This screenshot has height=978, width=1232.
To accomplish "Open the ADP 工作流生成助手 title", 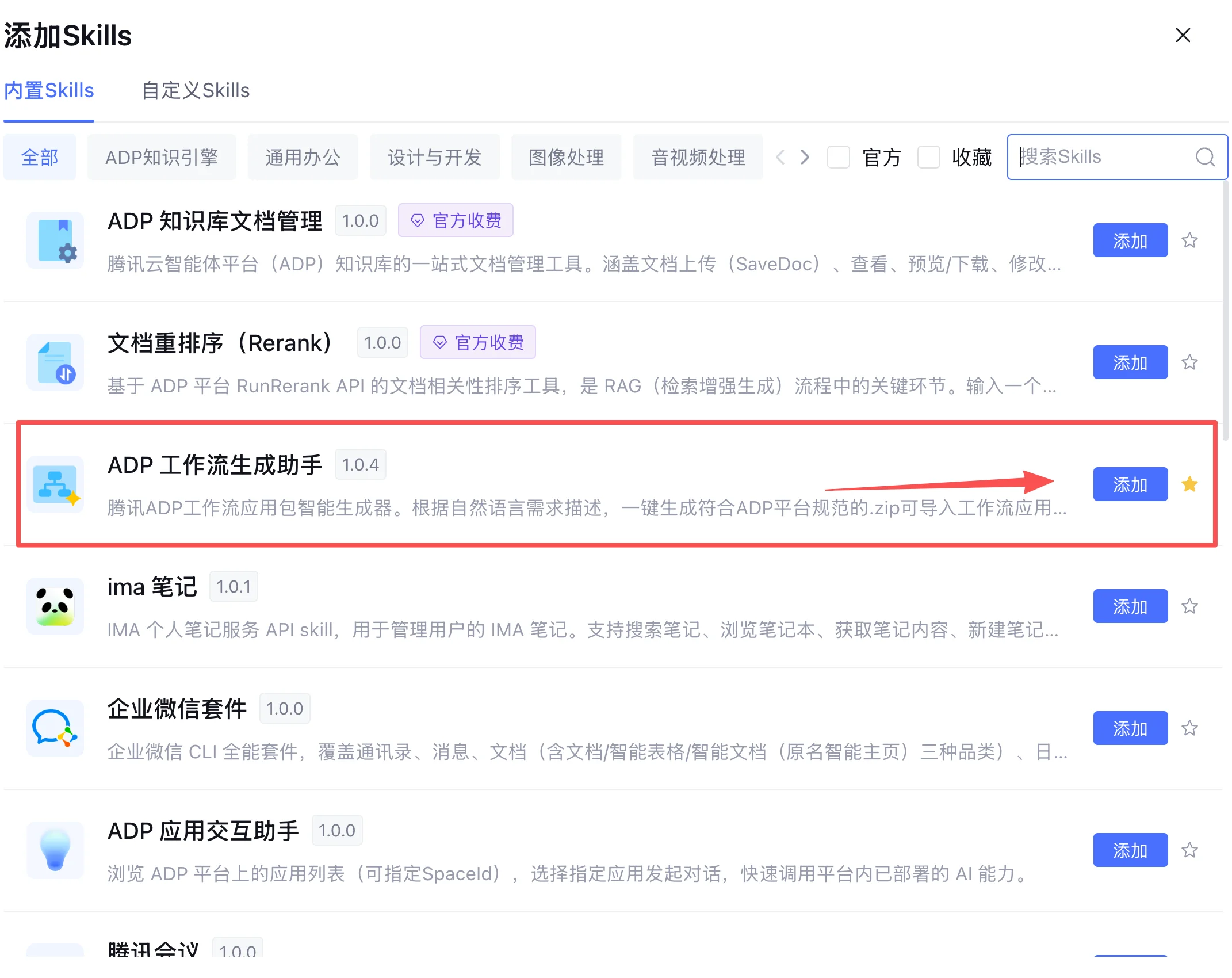I will [x=215, y=465].
